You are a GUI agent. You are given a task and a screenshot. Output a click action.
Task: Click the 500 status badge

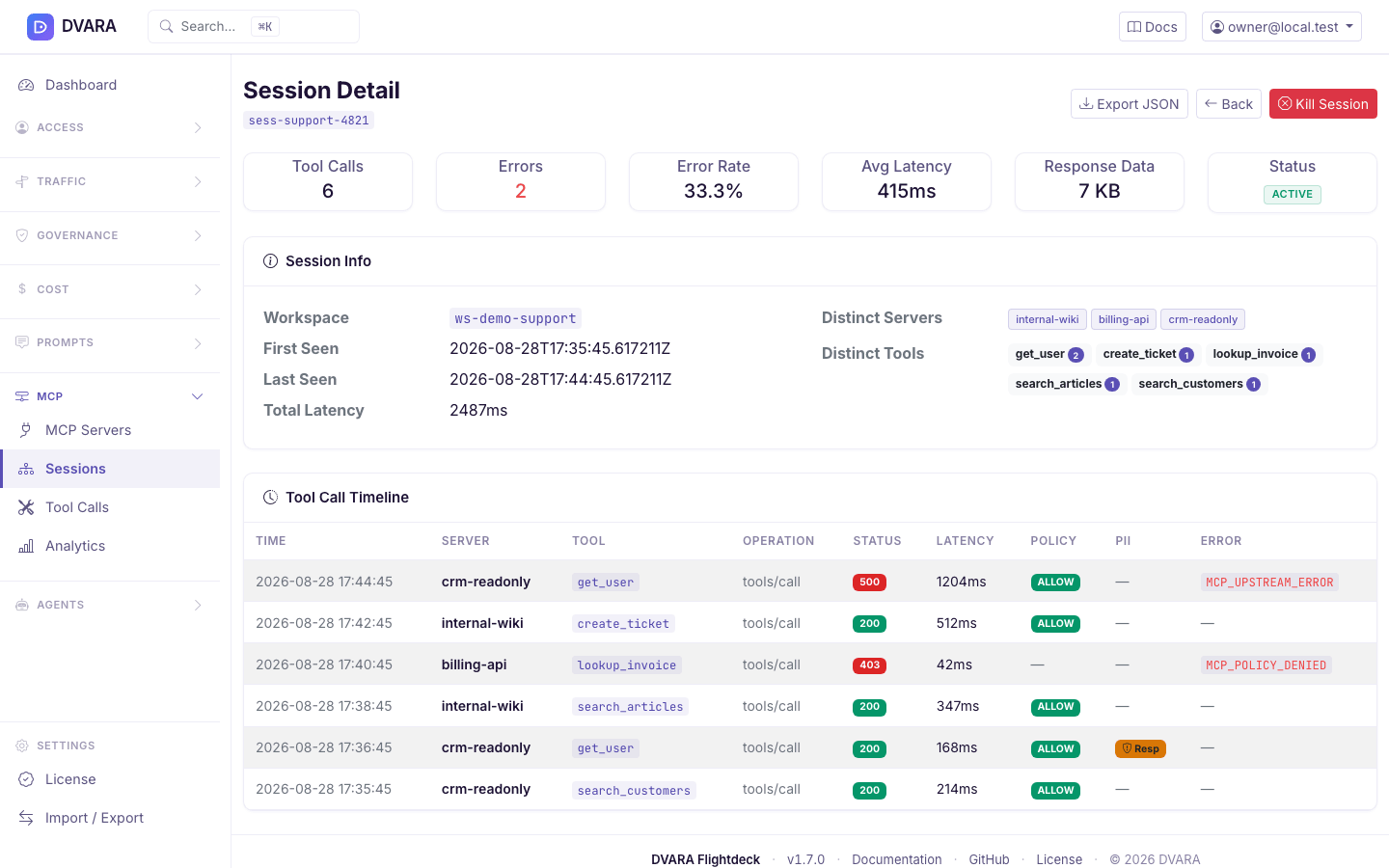[869, 583]
